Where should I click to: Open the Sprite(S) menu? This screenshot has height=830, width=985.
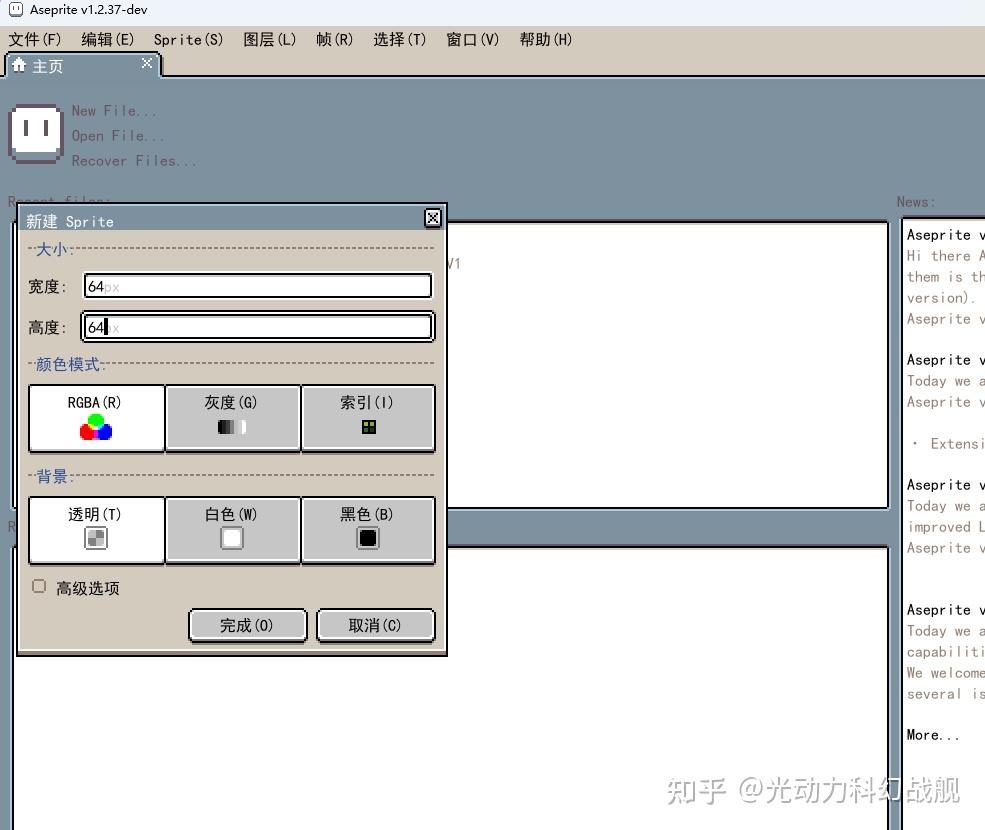click(x=186, y=39)
